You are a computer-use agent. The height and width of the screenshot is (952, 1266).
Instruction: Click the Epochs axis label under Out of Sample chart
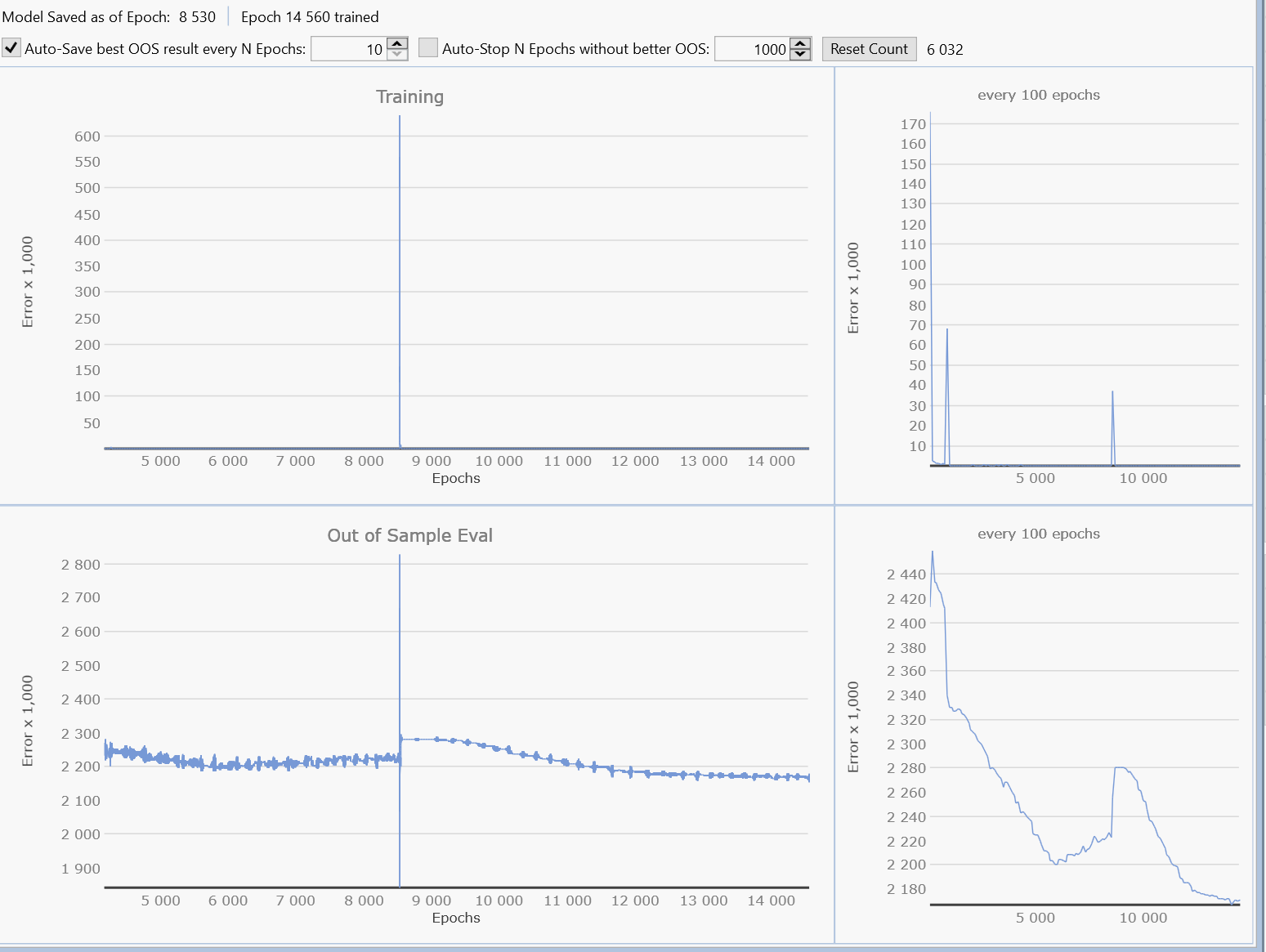456,918
